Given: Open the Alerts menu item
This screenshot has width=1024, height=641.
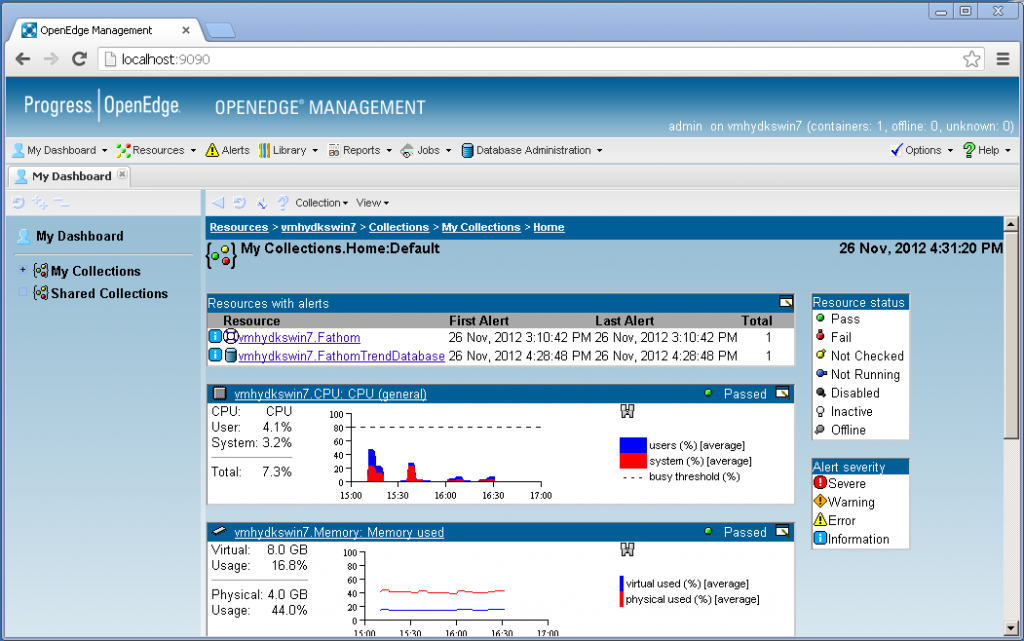Looking at the screenshot, I should 227,150.
